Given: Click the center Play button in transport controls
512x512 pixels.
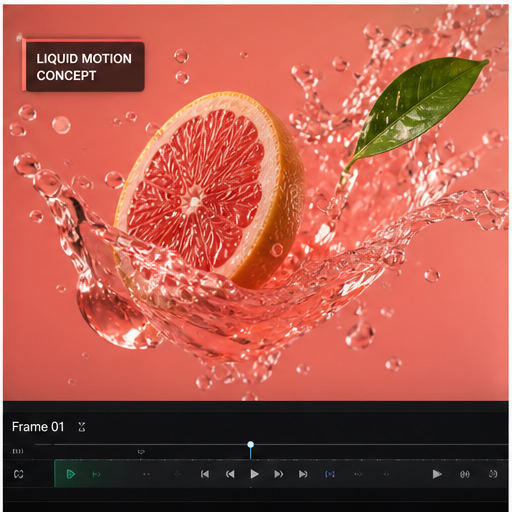Looking at the screenshot, I should click(254, 474).
